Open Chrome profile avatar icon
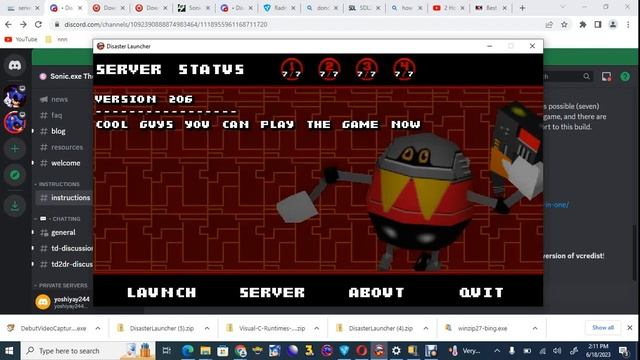Screen dimensions: 640x360 point(613,24)
